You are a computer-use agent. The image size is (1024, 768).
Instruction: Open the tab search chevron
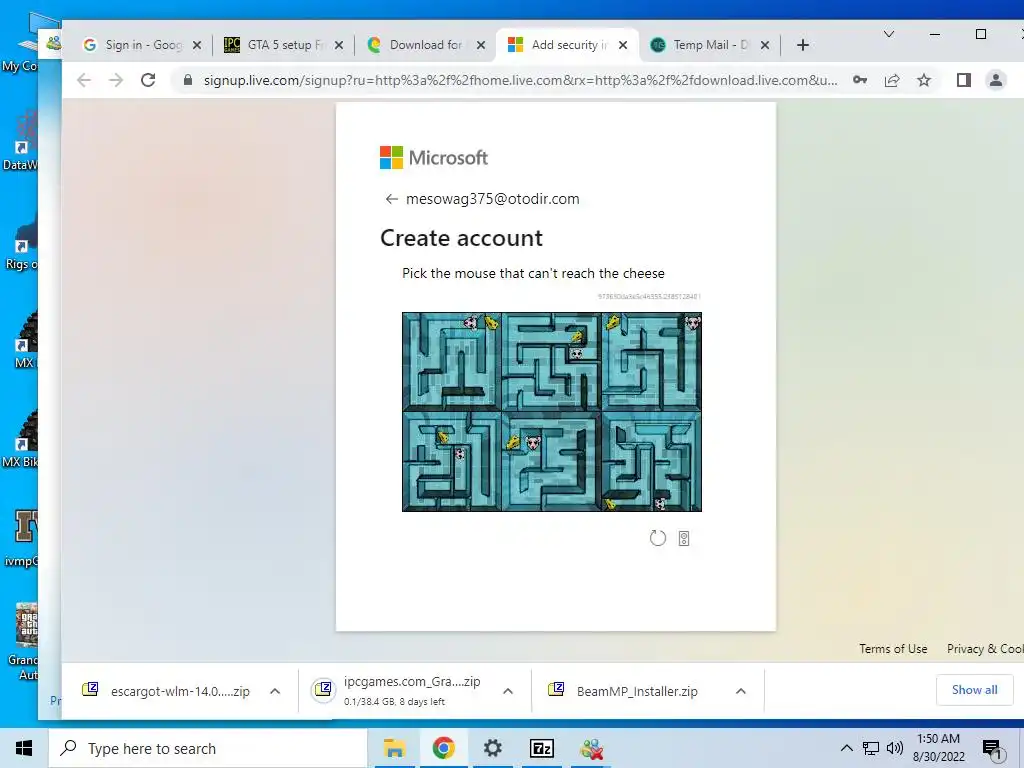[x=889, y=34]
